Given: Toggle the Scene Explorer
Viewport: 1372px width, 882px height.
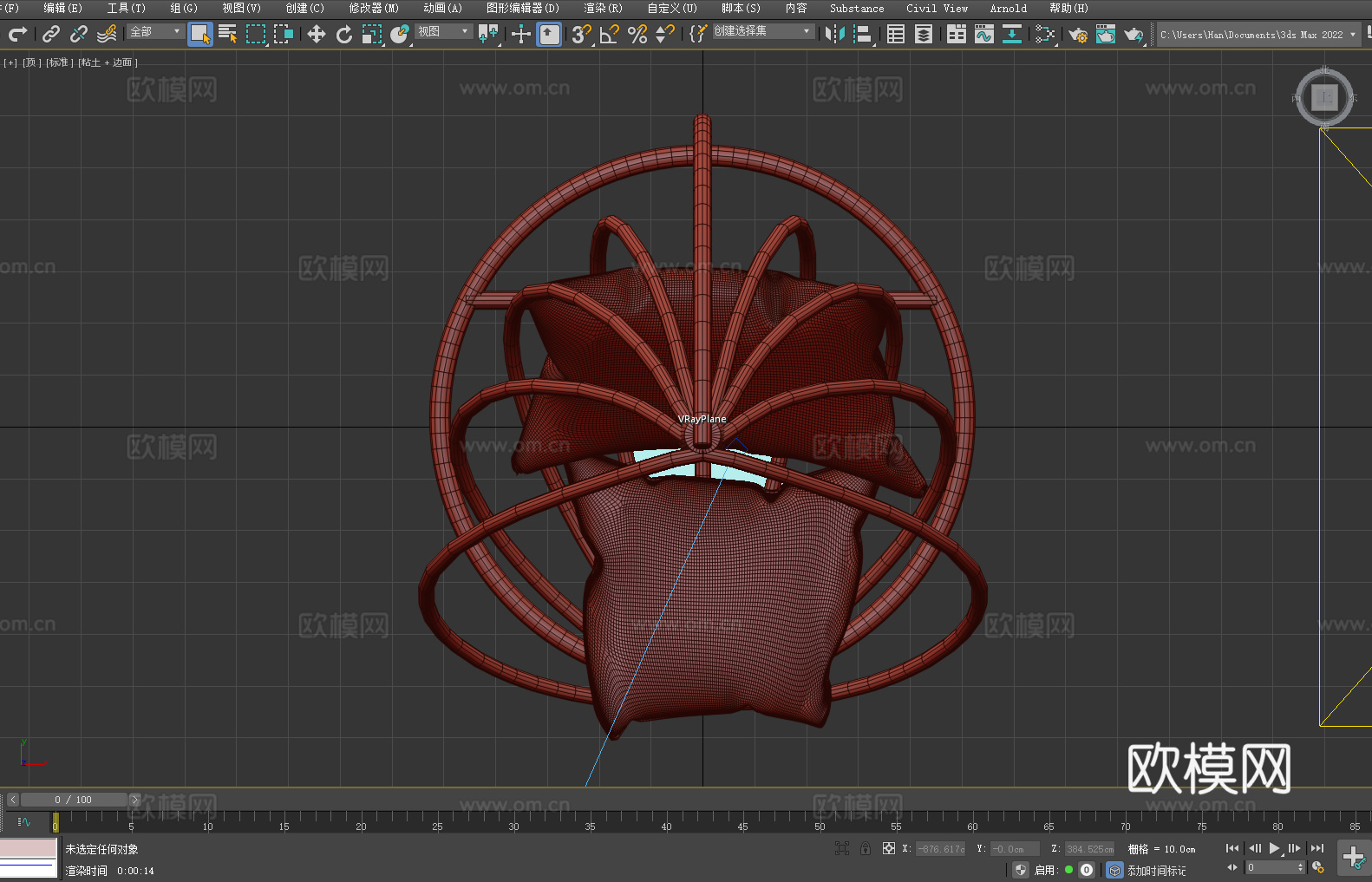Looking at the screenshot, I should click(896, 34).
